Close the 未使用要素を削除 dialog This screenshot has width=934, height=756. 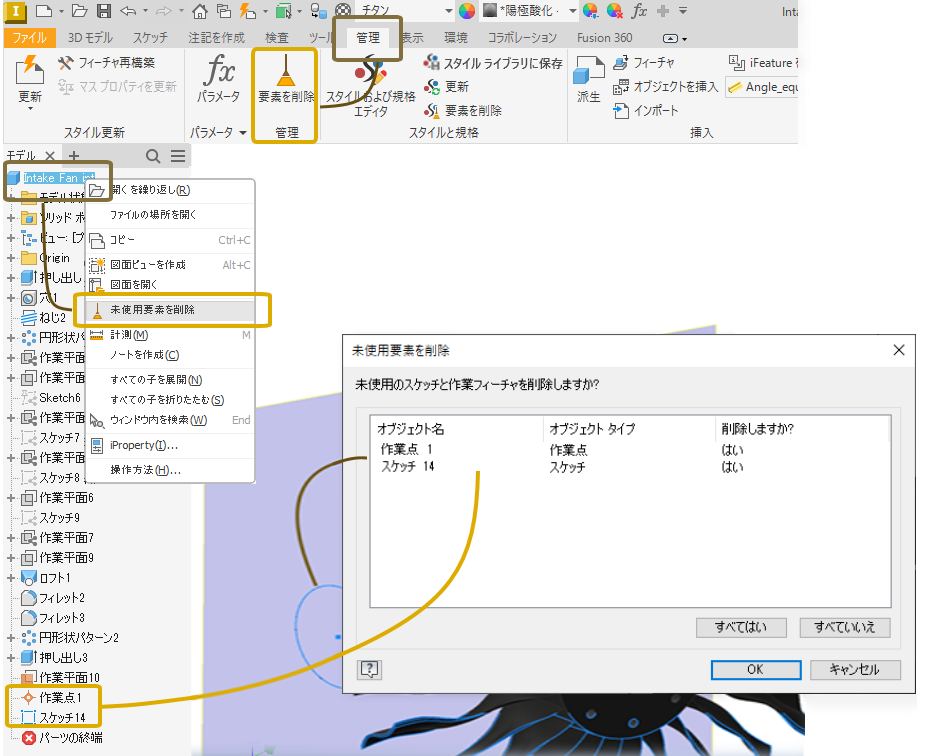click(899, 350)
